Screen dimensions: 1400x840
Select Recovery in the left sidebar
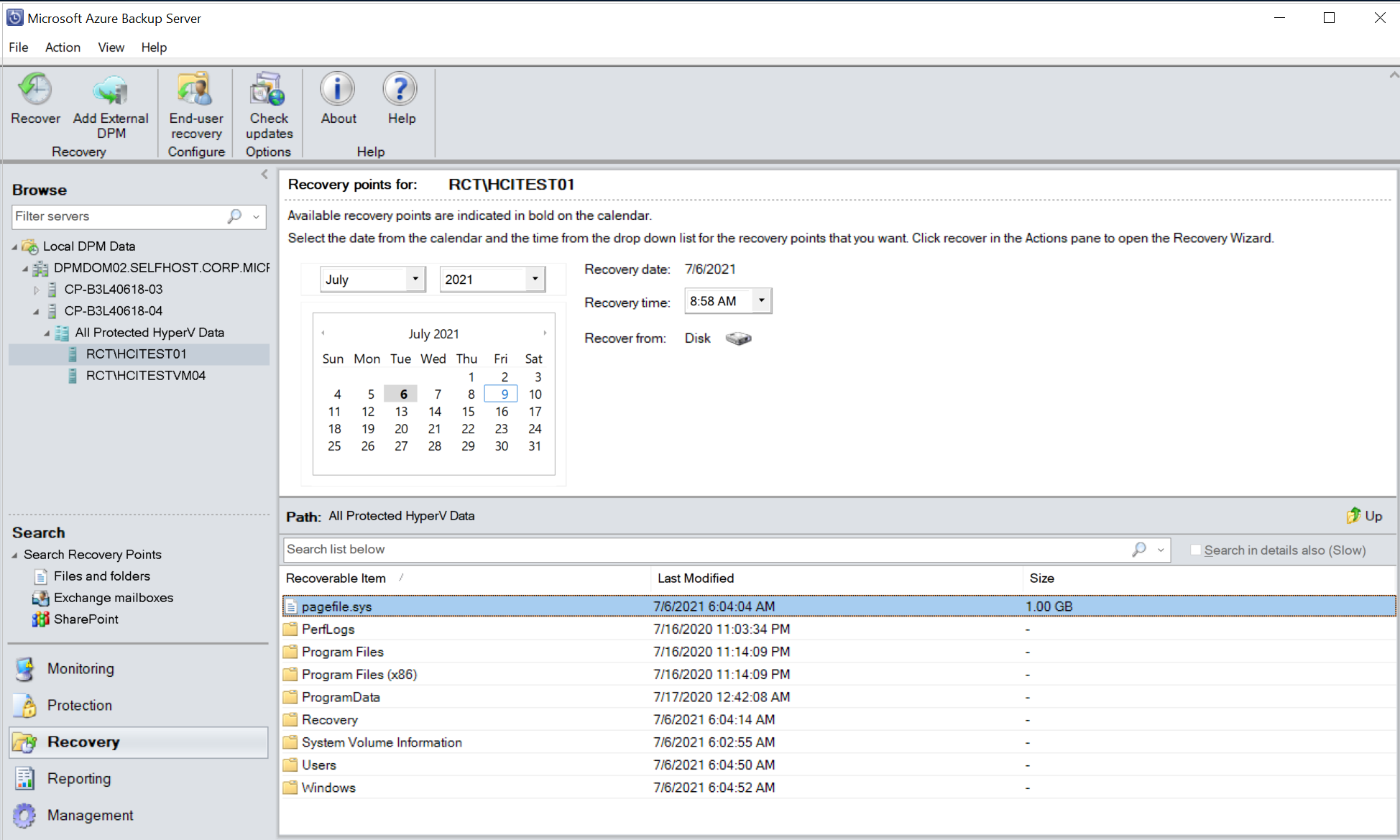83,742
